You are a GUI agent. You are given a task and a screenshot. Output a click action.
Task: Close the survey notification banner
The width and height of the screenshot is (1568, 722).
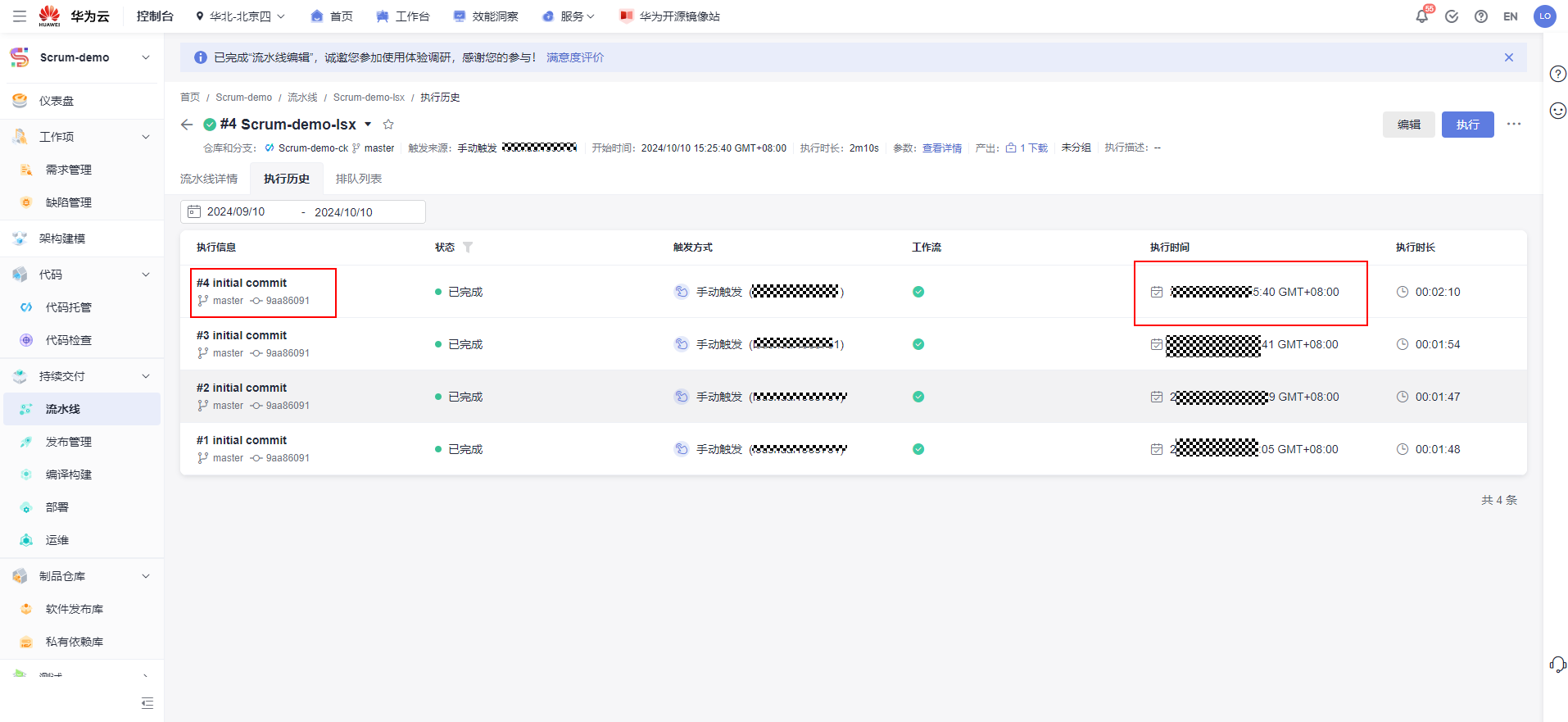pos(1509,57)
